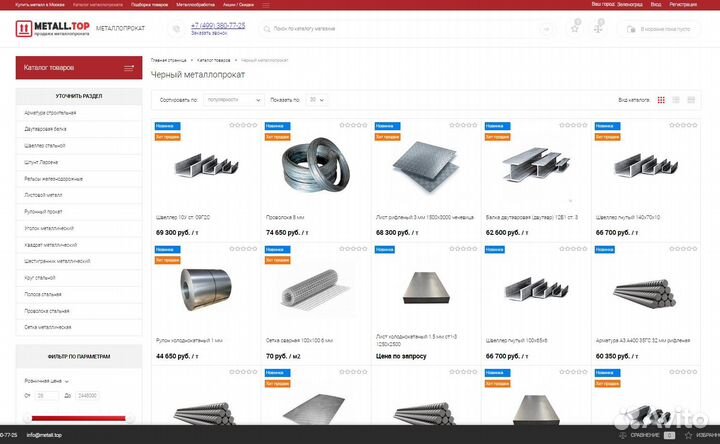Click the Проволока 8 мм product thumbnail
The image size is (720, 444).
tap(316, 164)
